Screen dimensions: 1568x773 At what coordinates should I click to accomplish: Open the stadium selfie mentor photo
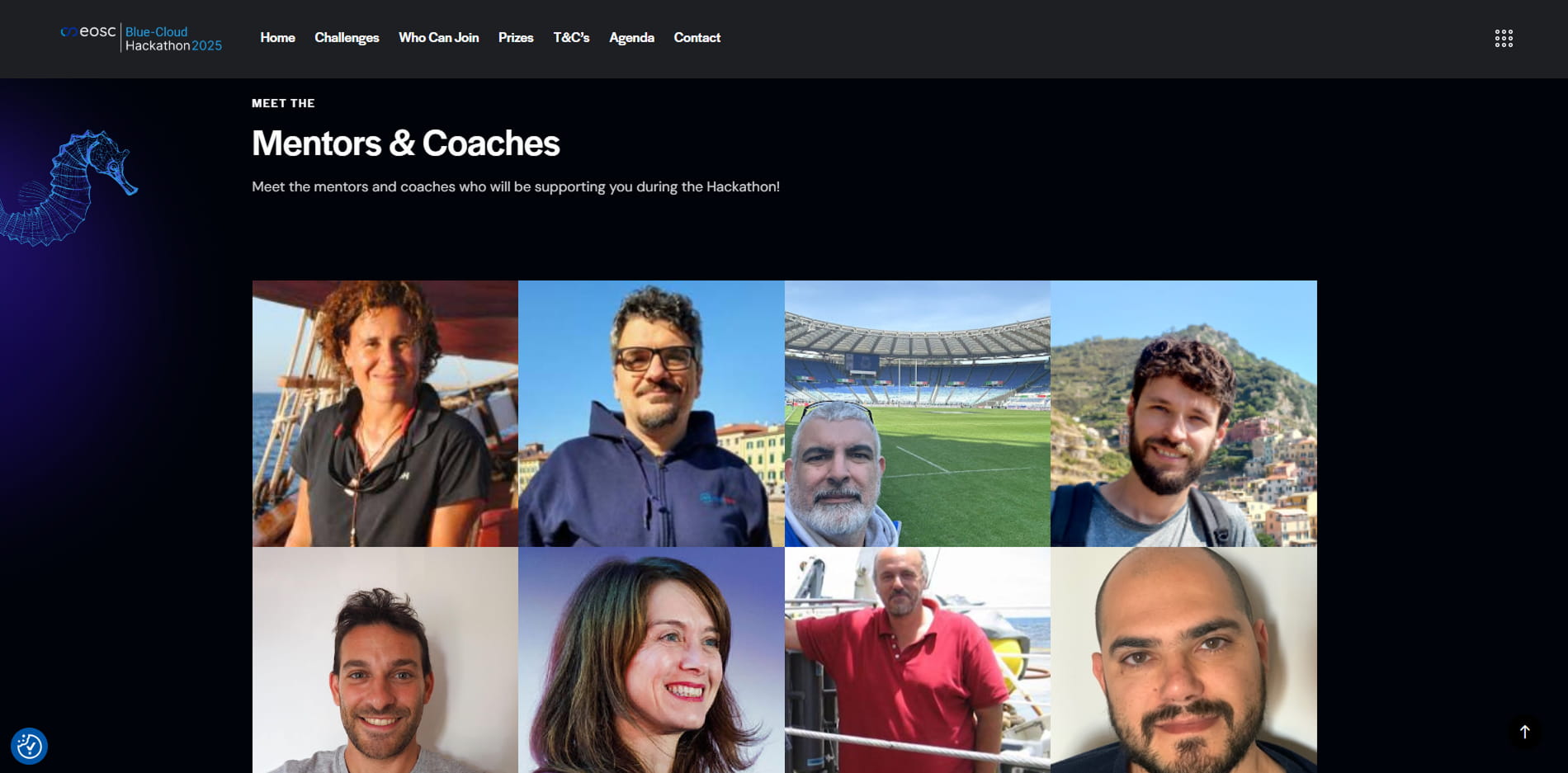(x=918, y=413)
